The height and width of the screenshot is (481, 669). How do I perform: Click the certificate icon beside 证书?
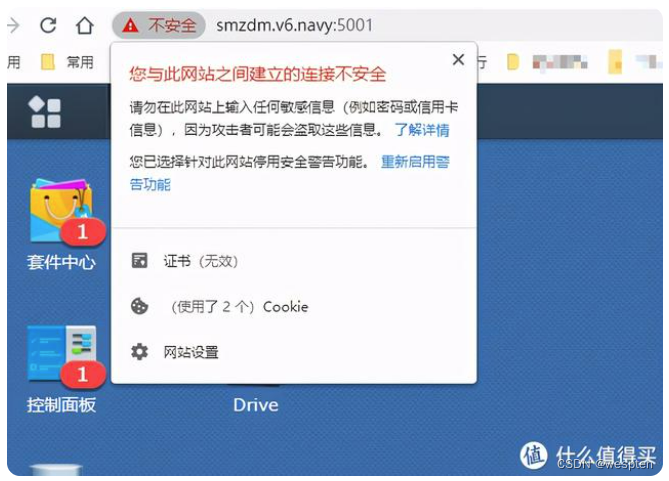click(x=139, y=260)
